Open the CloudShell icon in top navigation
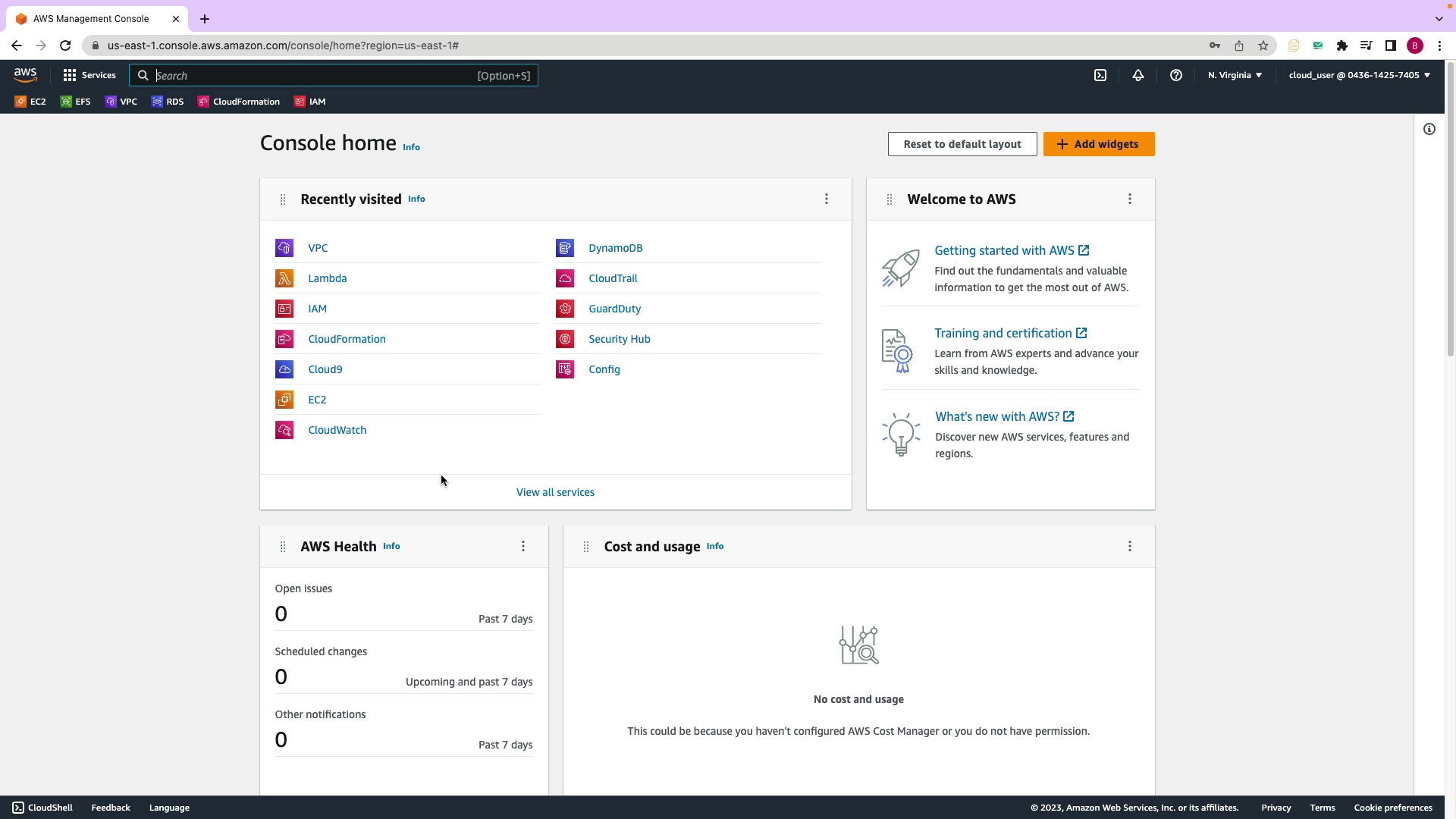 coord(1100,75)
